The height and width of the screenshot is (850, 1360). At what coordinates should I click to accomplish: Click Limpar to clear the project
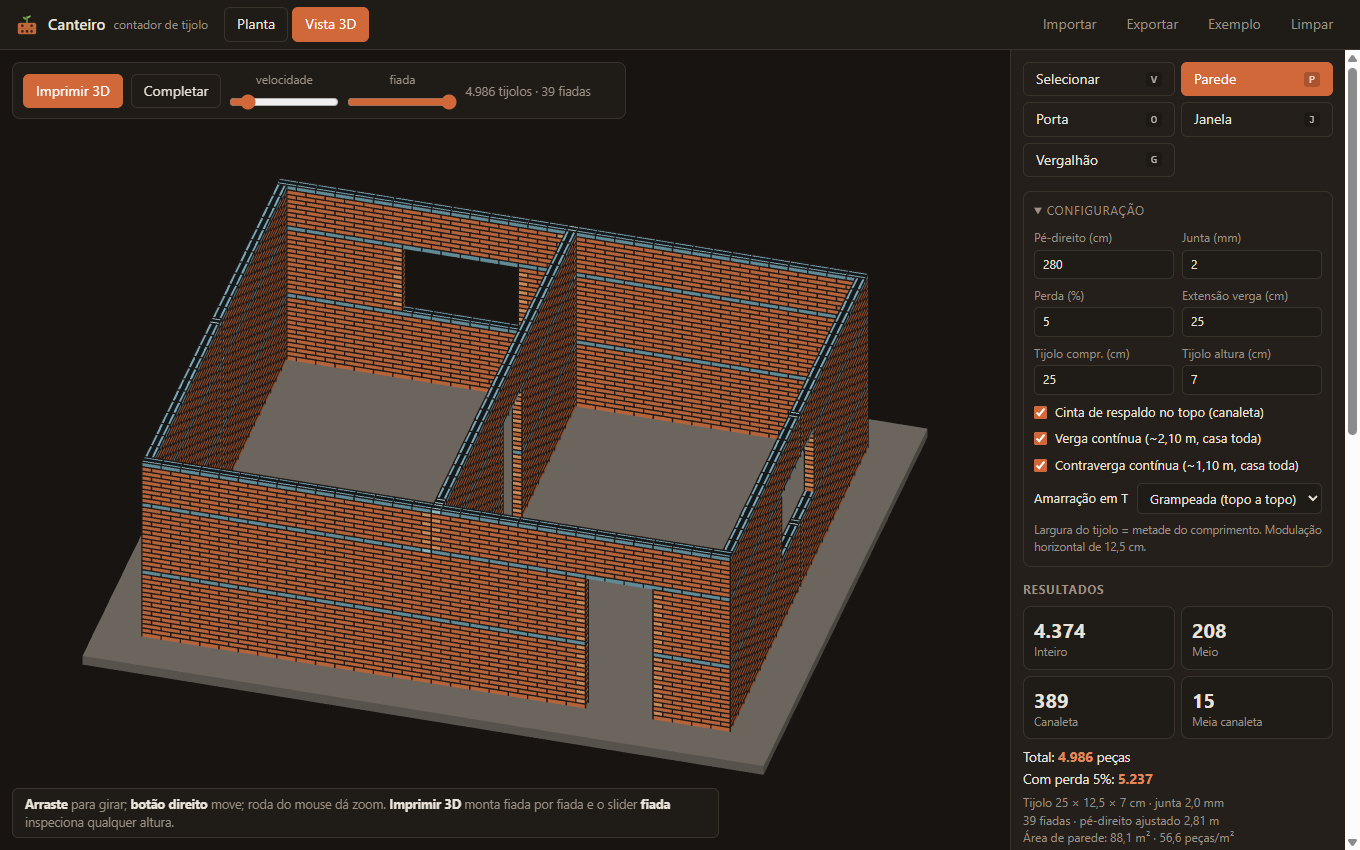click(1311, 25)
